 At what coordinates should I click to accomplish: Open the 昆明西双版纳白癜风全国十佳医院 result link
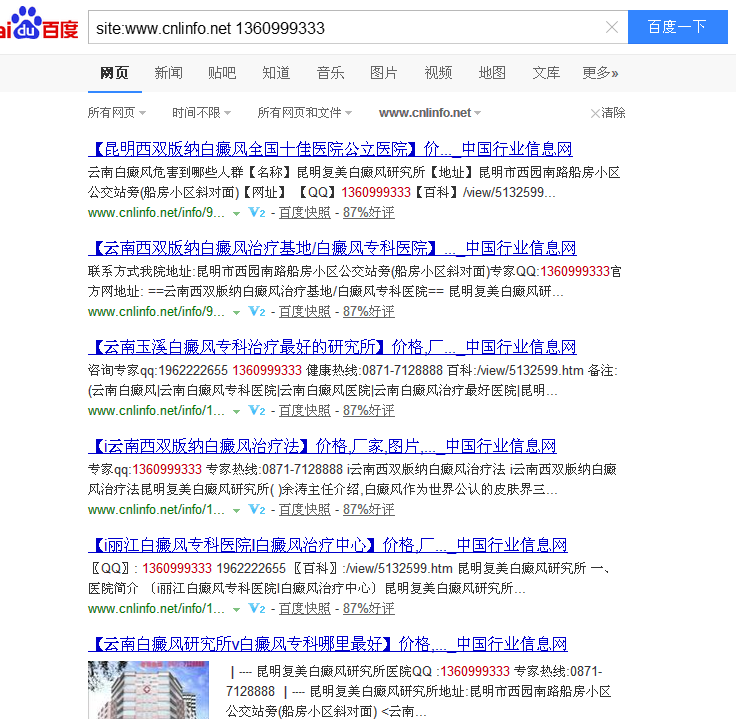330,150
